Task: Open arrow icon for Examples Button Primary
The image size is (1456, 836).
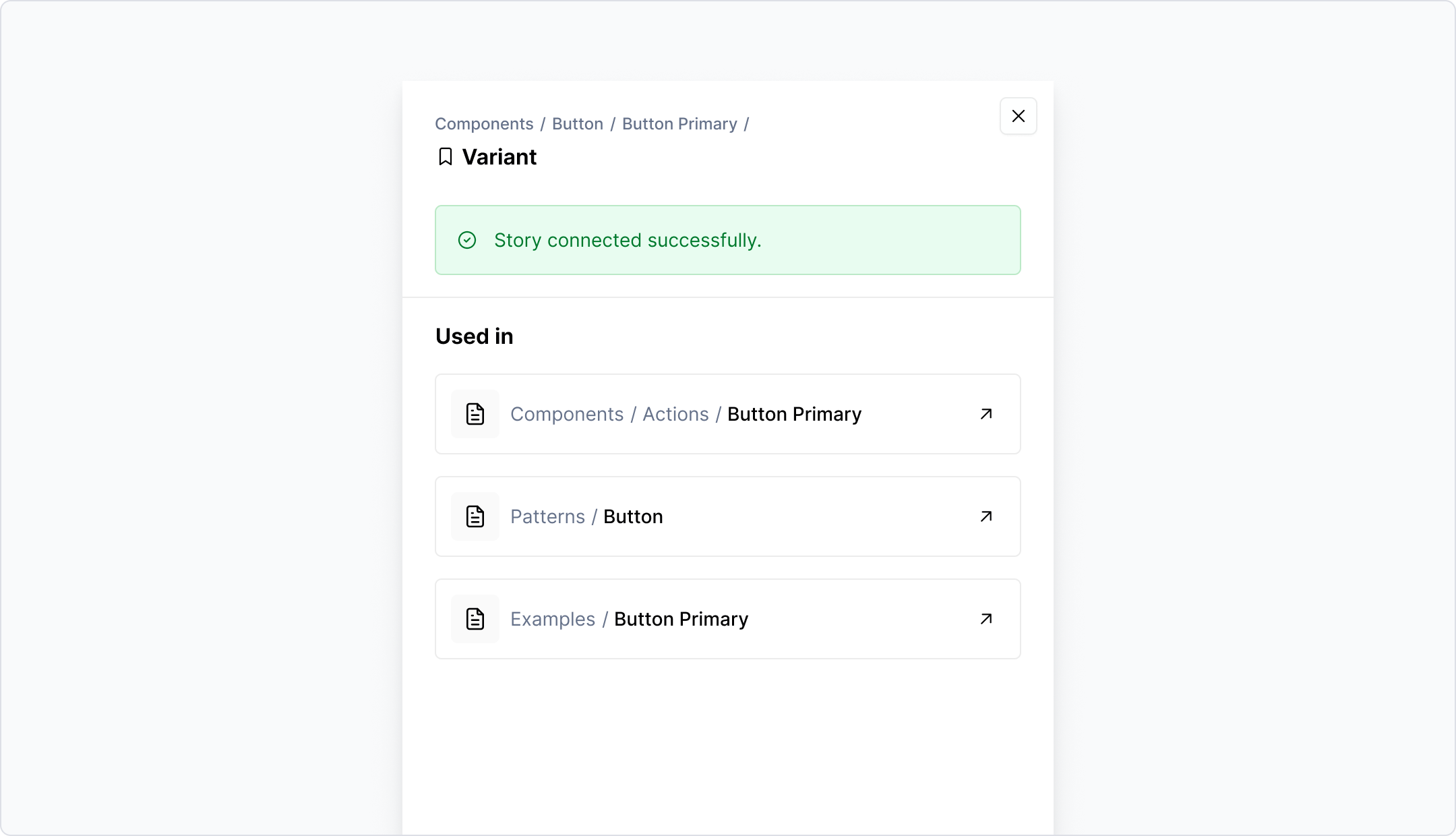Action: tap(986, 619)
